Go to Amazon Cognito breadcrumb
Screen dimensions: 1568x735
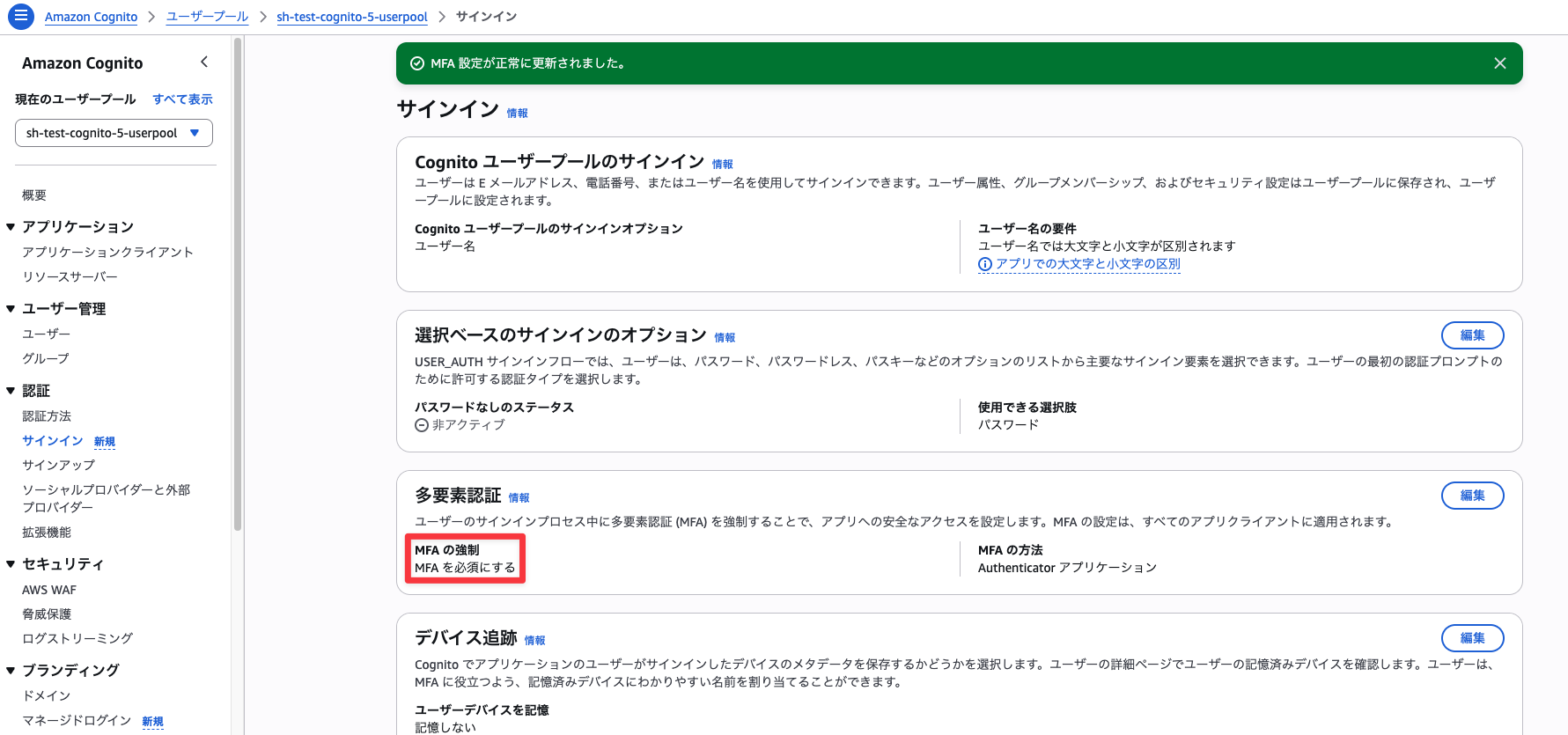point(91,17)
